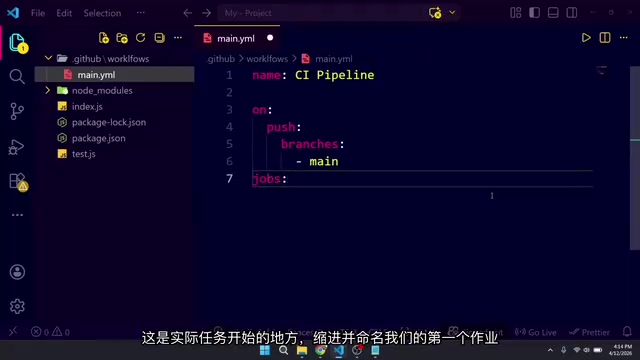Toggle the secondary side bar
The image size is (640, 360).
pyautogui.click(x=572, y=13)
